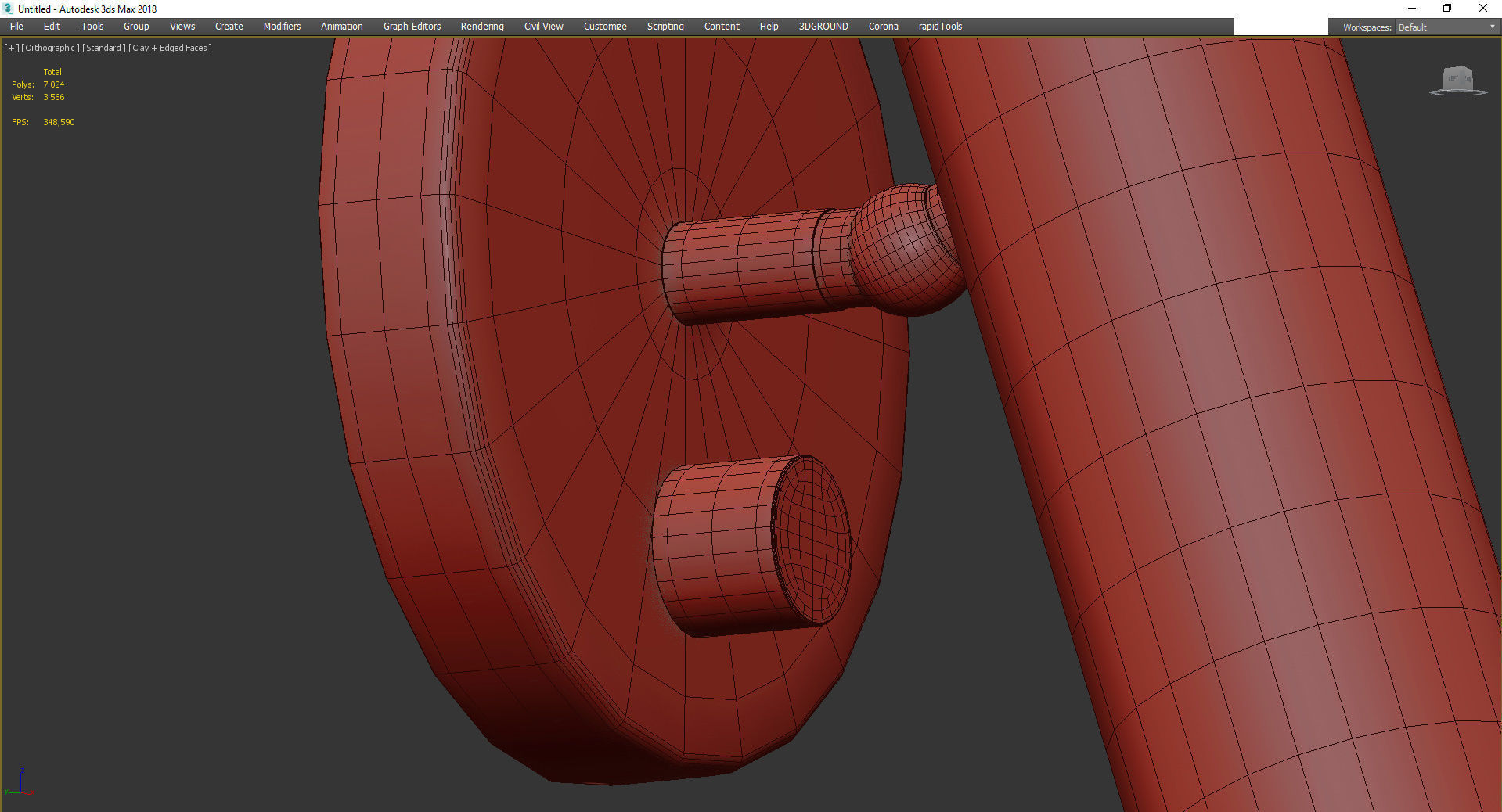Click the 'Total' statistics header
This screenshot has width=1502, height=812.
(x=52, y=72)
